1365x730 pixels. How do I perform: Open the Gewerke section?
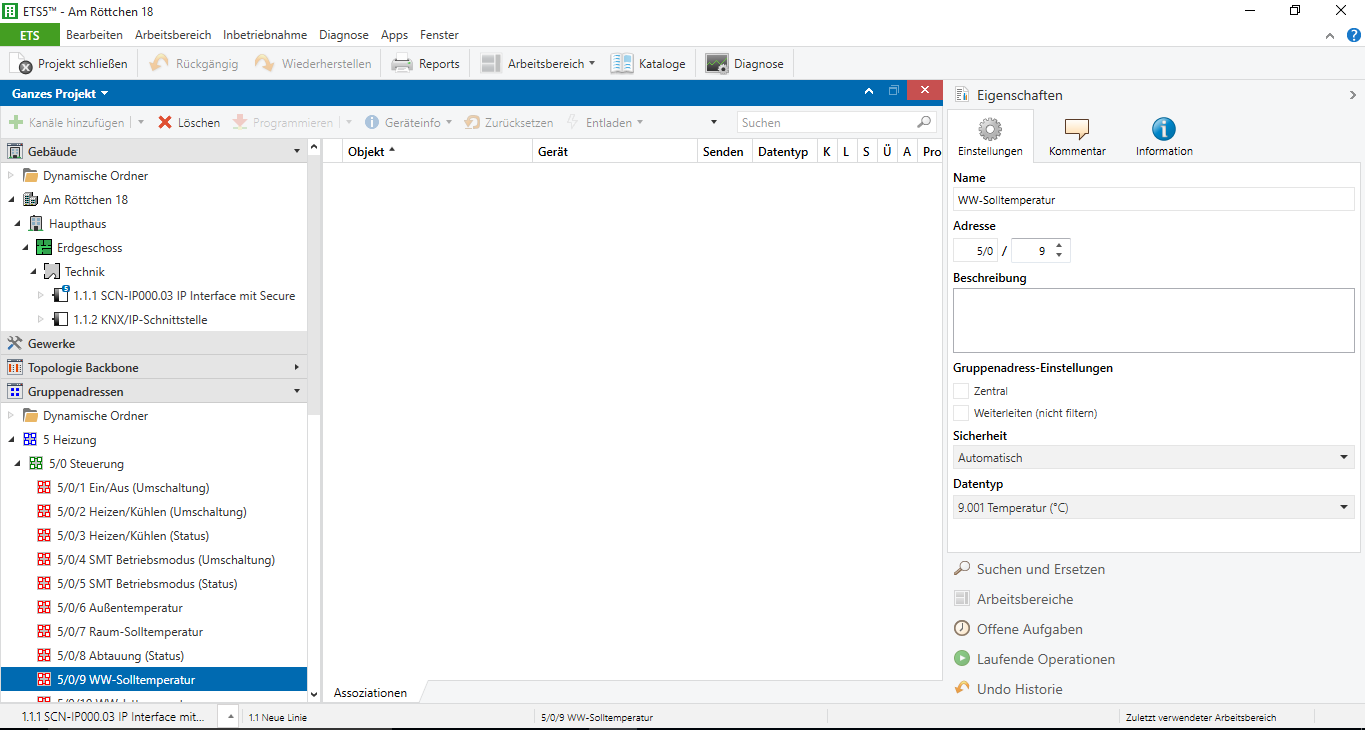[x=153, y=343]
